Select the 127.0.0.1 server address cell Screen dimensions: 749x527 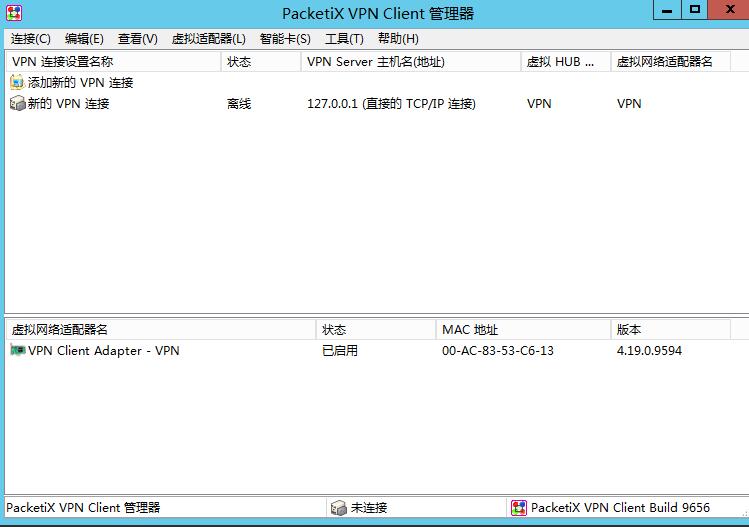click(391, 104)
